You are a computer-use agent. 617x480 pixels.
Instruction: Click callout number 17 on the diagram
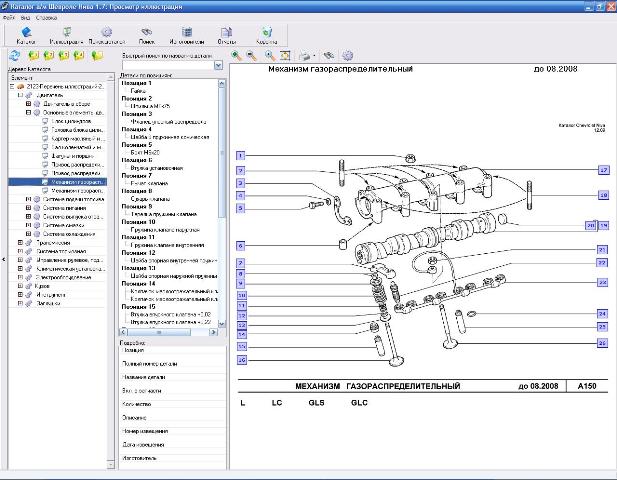pyautogui.click(x=603, y=170)
